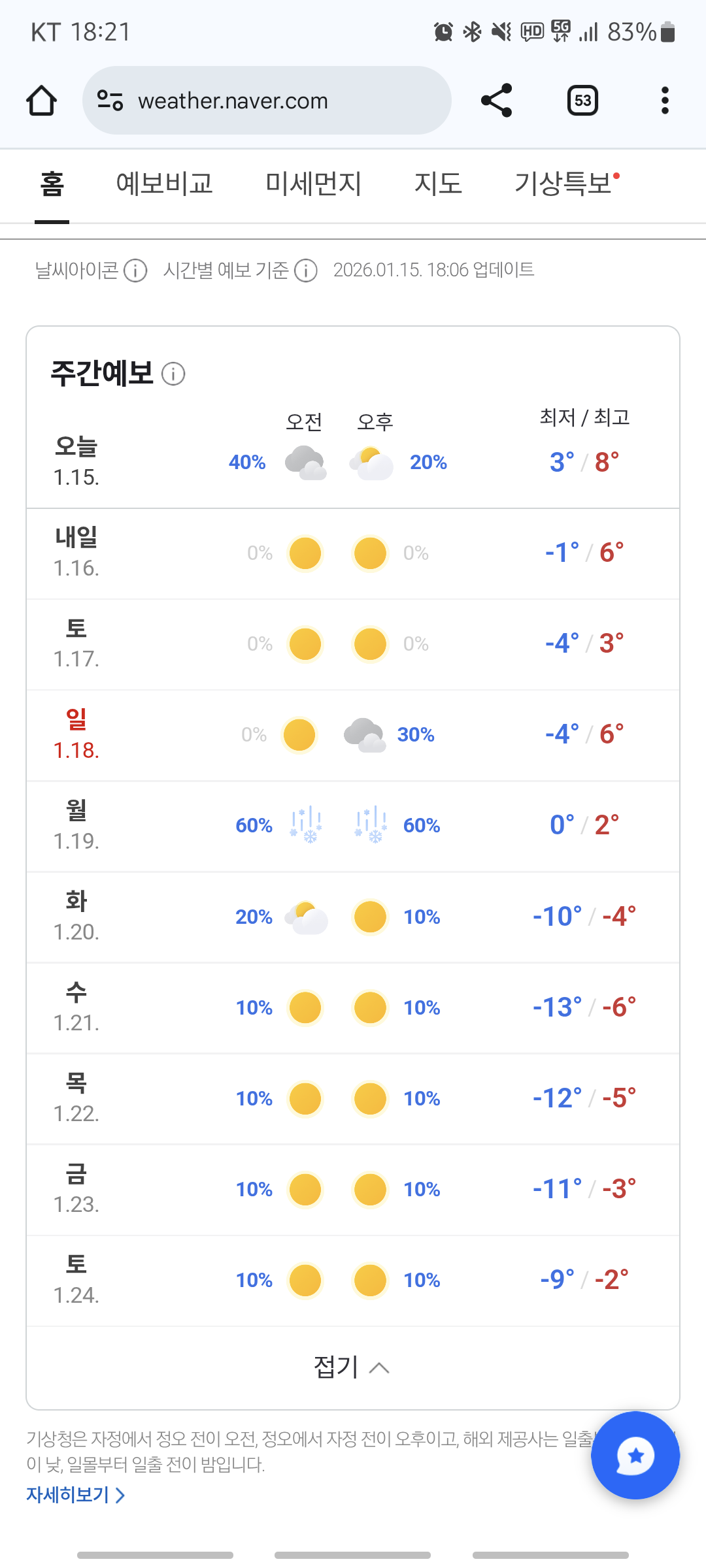Image resolution: width=706 pixels, height=1568 pixels.
Task: Tap the browser home icon
Action: (x=41, y=101)
